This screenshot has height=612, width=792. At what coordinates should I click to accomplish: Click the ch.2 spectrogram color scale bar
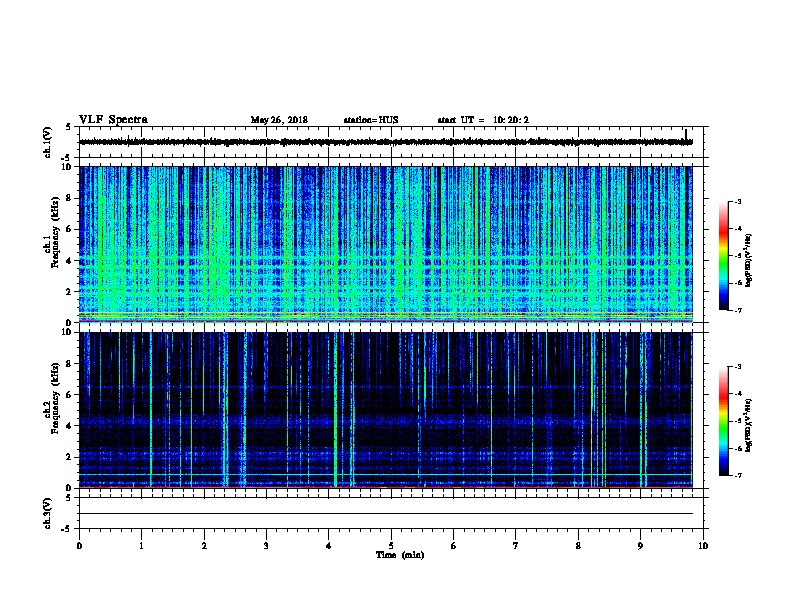tap(724, 421)
